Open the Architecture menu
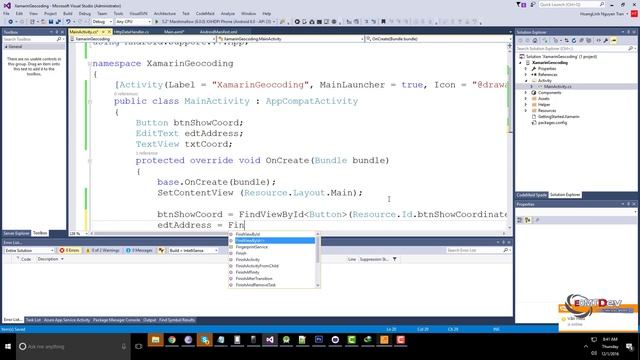The image size is (640, 360). tap(164, 13)
